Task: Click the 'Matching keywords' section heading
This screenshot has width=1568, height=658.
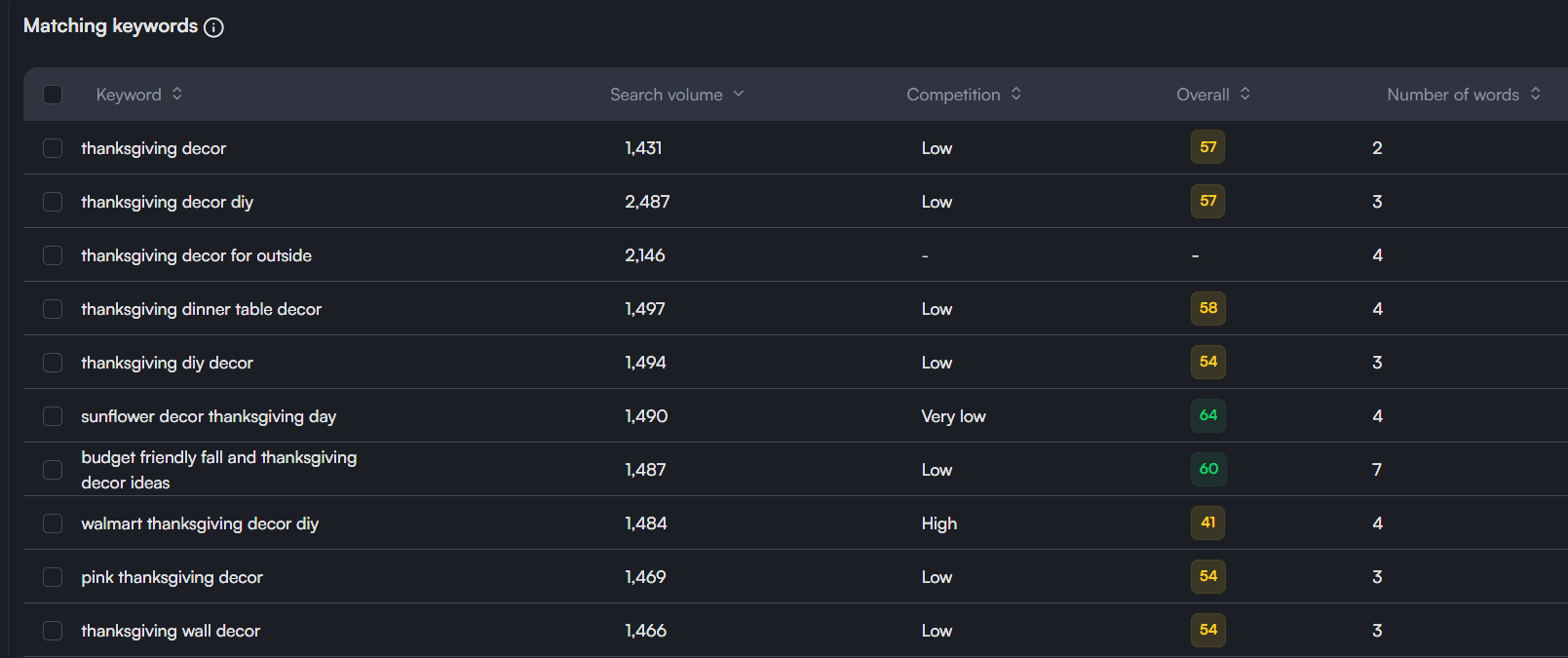Action: pos(110,26)
